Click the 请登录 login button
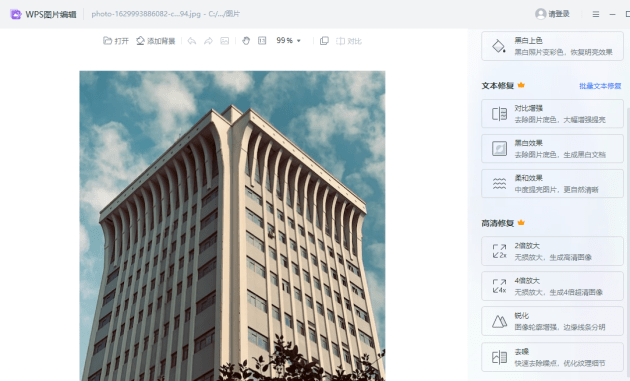Image resolution: width=630 pixels, height=381 pixels. [552, 14]
